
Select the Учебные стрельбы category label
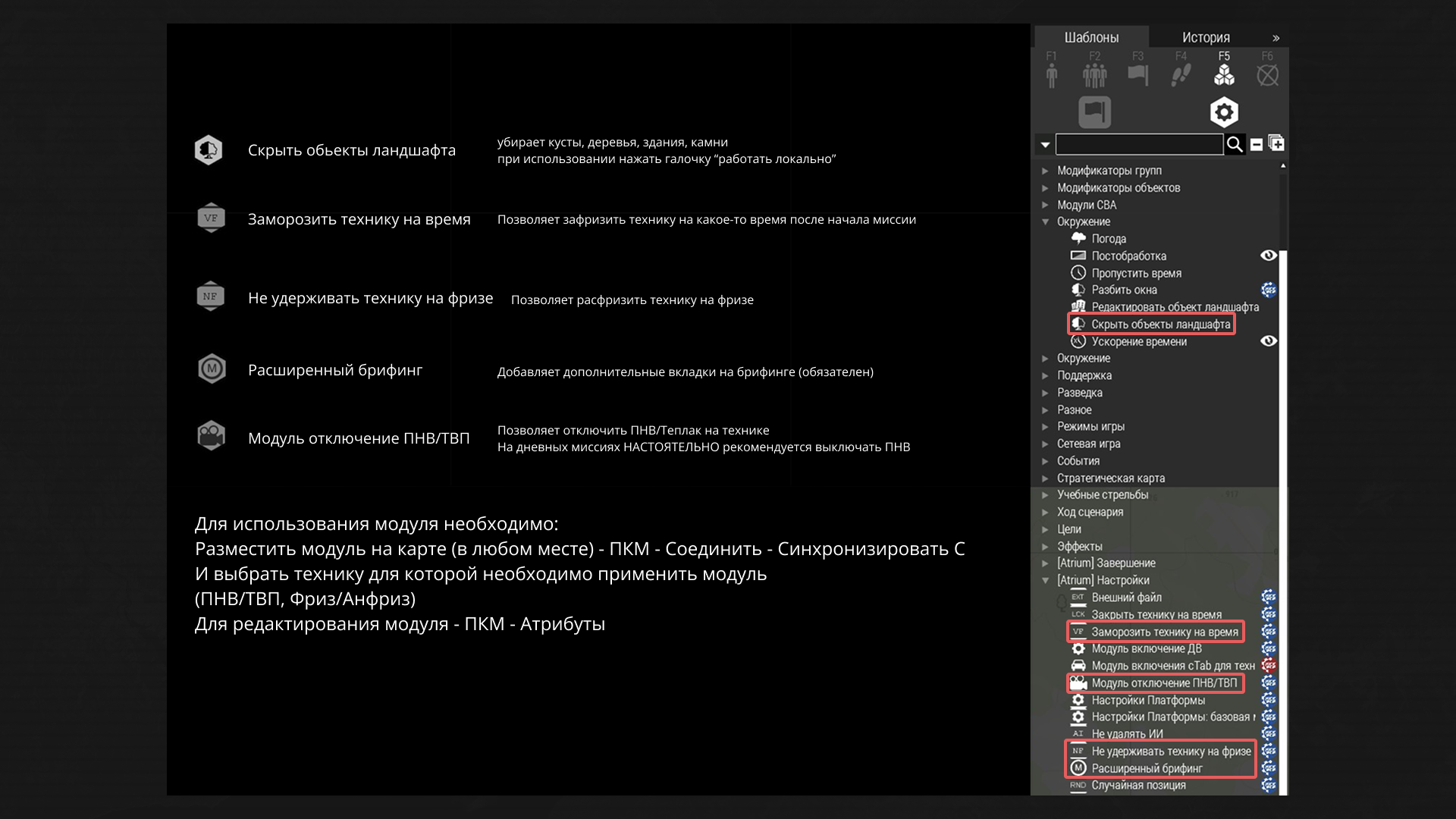[x=1103, y=495]
